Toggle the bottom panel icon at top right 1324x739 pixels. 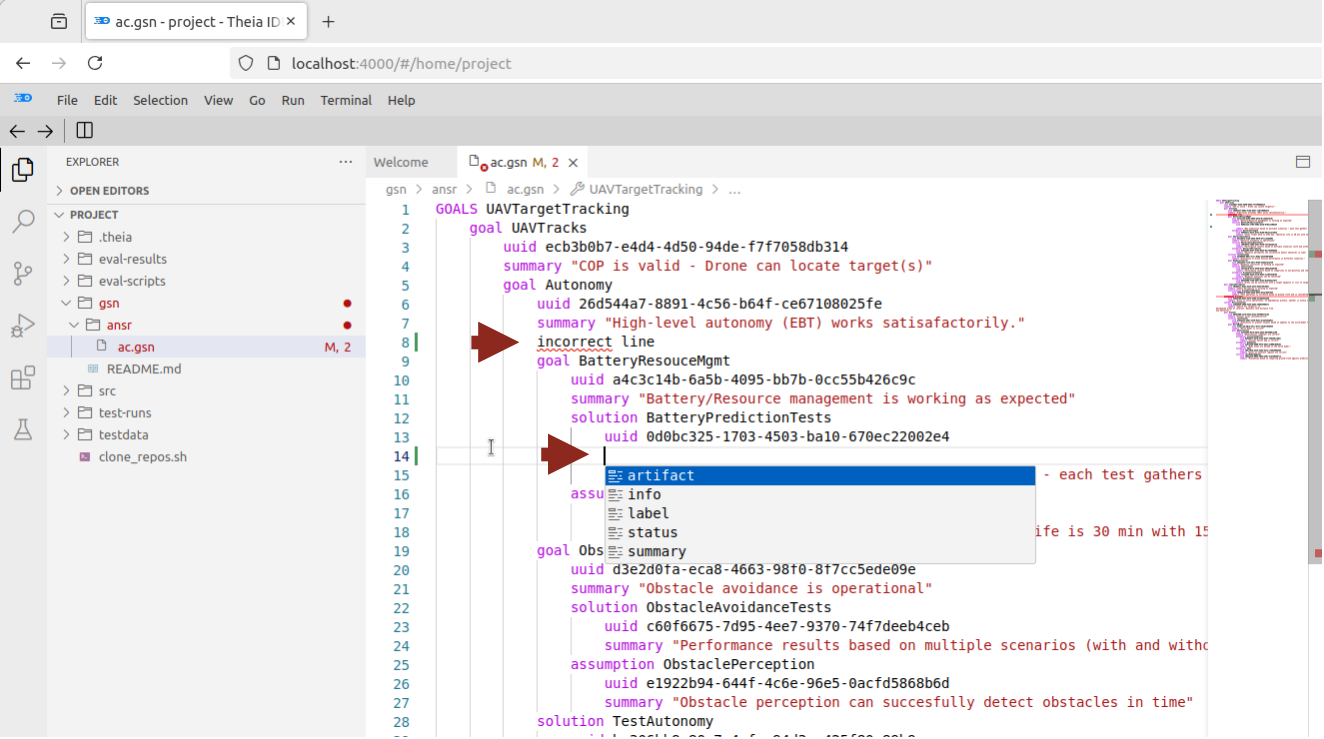[1303, 162]
